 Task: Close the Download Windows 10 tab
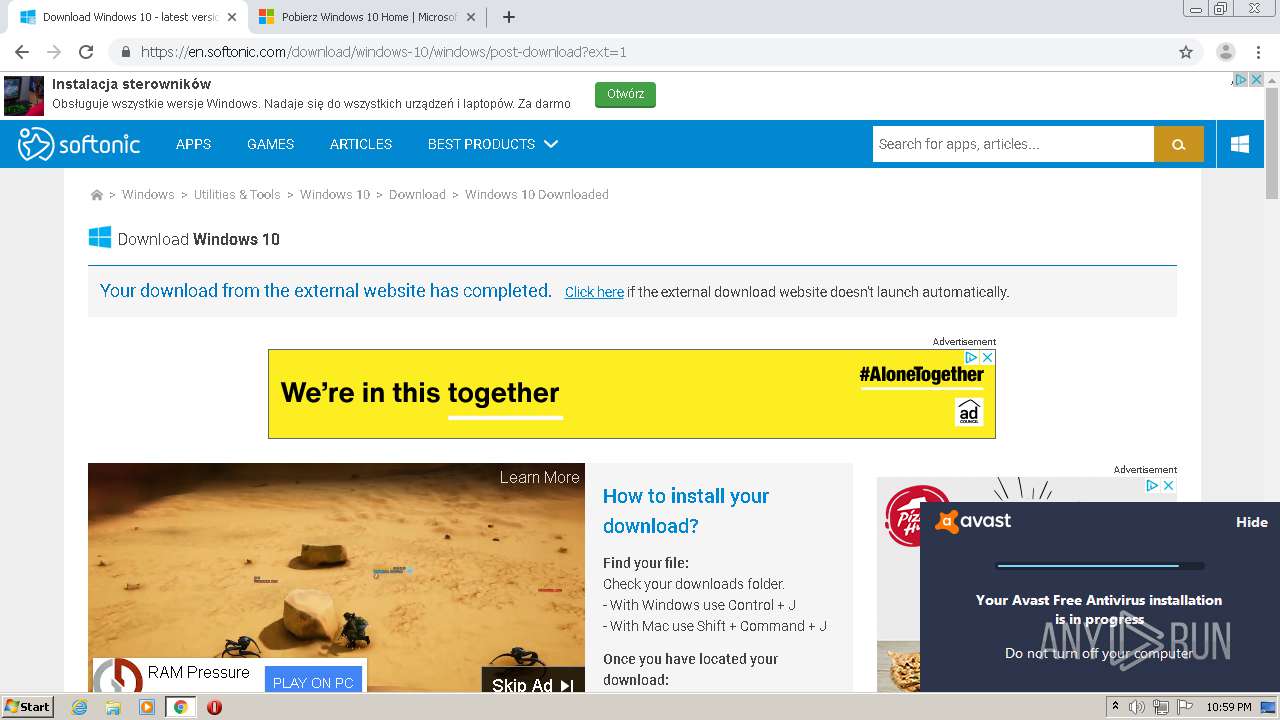232,17
